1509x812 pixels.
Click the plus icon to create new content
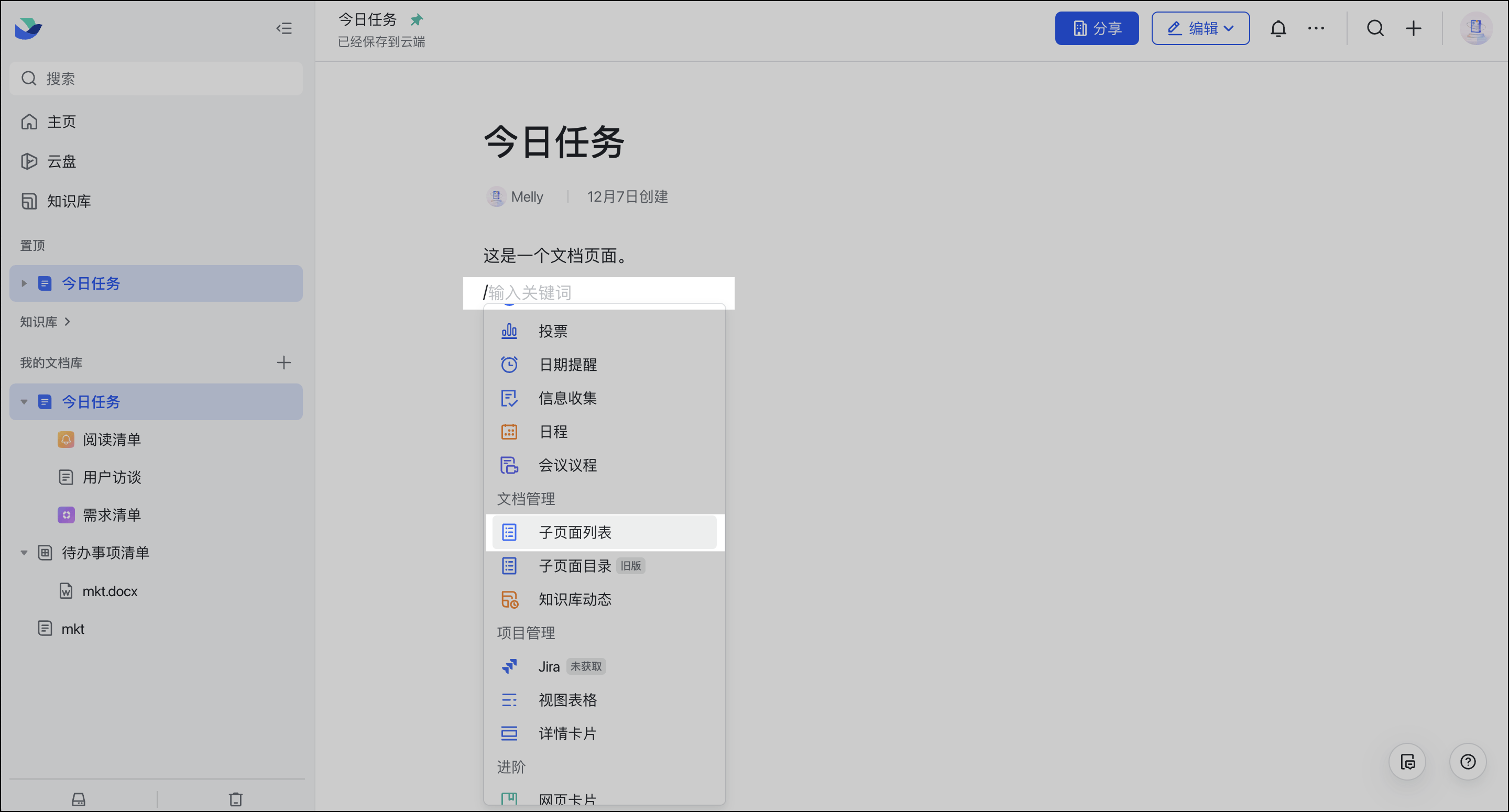1414,28
